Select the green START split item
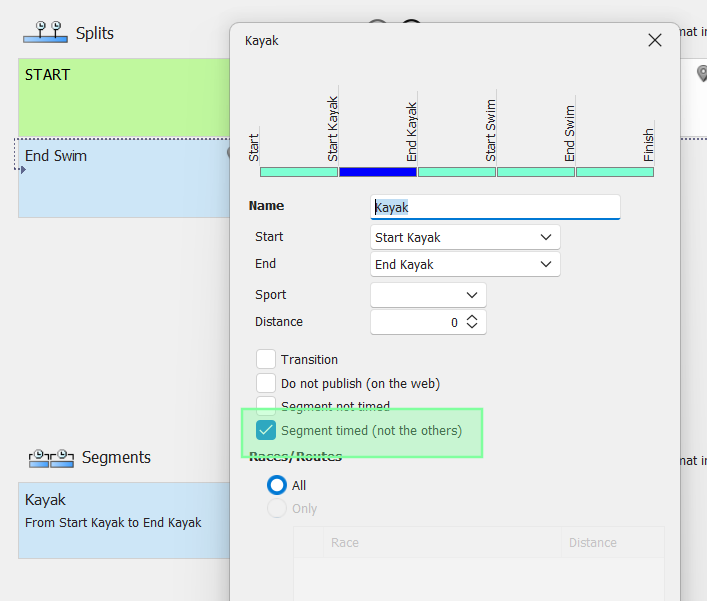 (125, 98)
